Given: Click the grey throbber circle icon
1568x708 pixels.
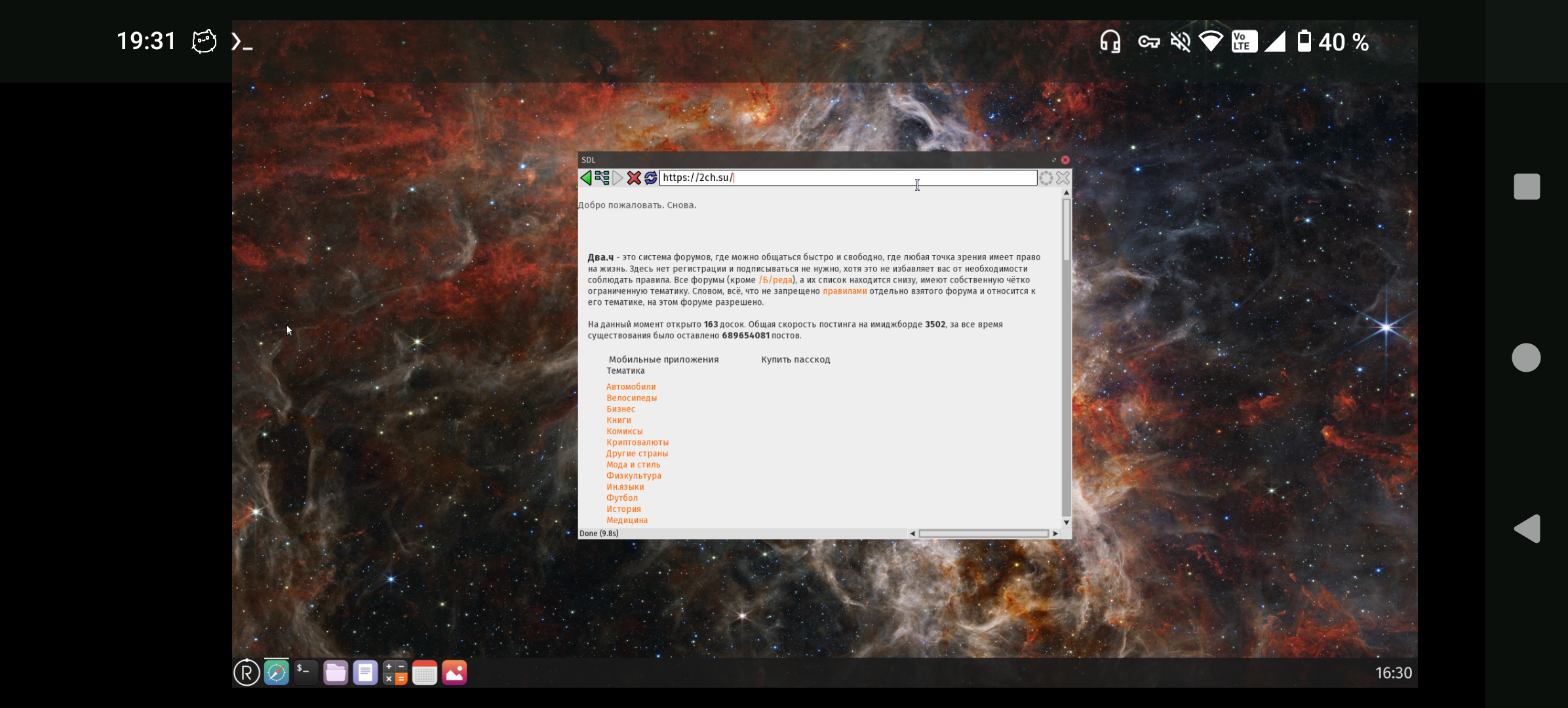Looking at the screenshot, I should coord(1046,178).
